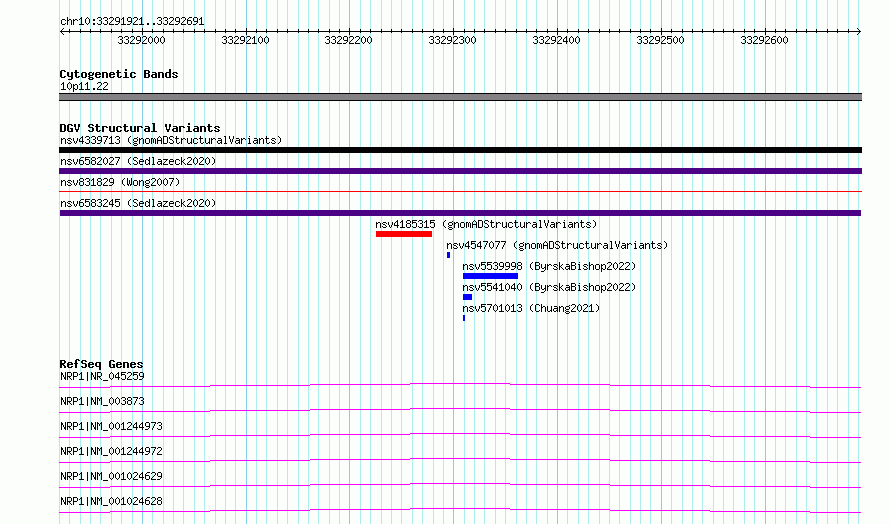
Task: Click the black nsv4339713 variant bar
Action: [x=460, y=150]
